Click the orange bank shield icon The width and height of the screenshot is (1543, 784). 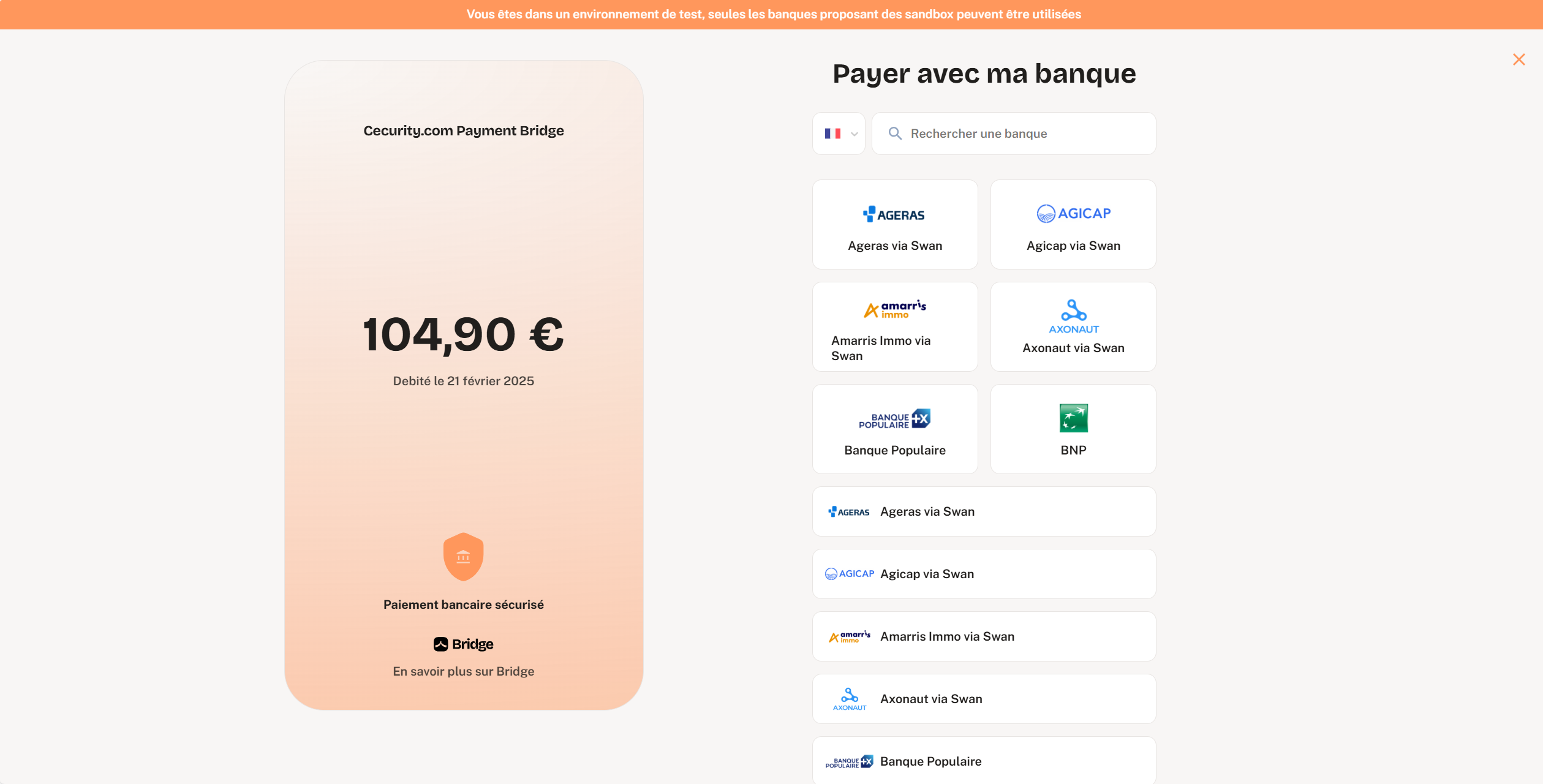463,557
